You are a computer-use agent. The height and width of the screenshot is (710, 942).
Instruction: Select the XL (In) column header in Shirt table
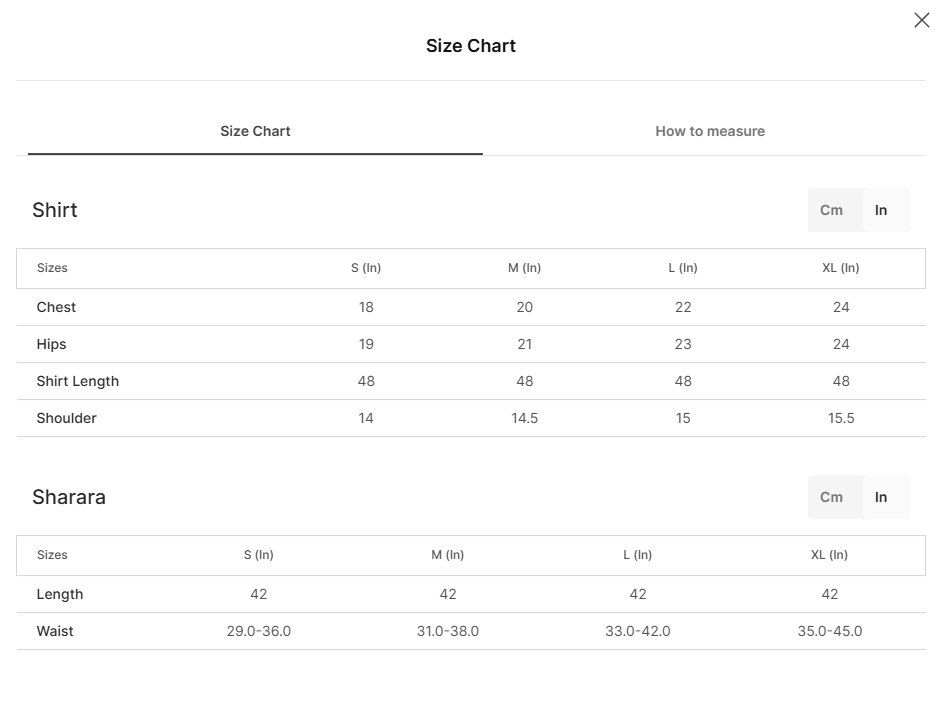840,268
